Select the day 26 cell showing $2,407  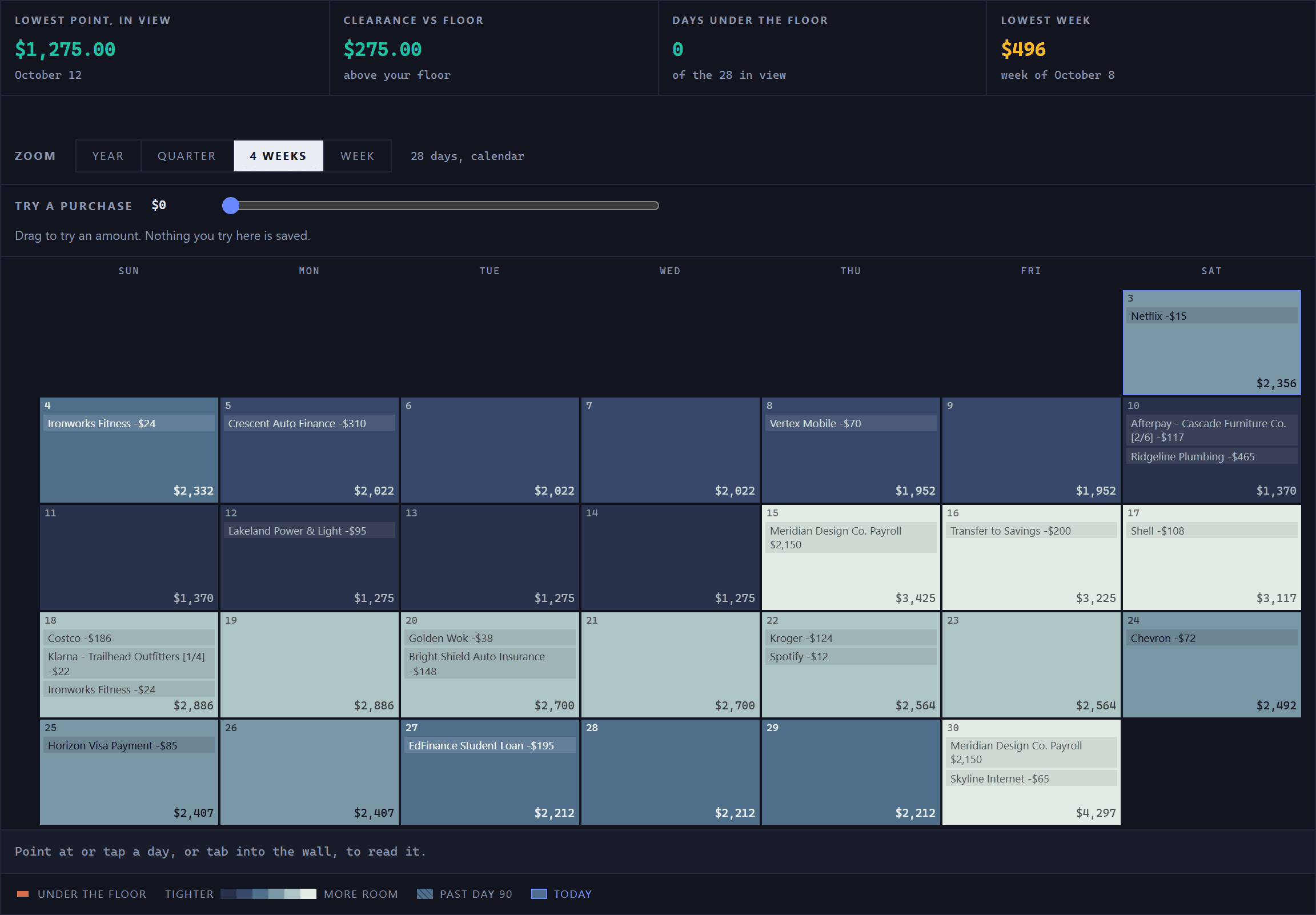(310, 772)
